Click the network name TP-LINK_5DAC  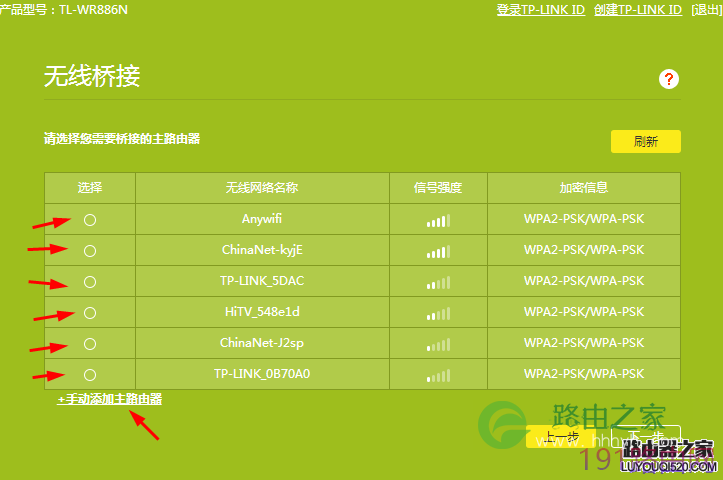(262, 281)
